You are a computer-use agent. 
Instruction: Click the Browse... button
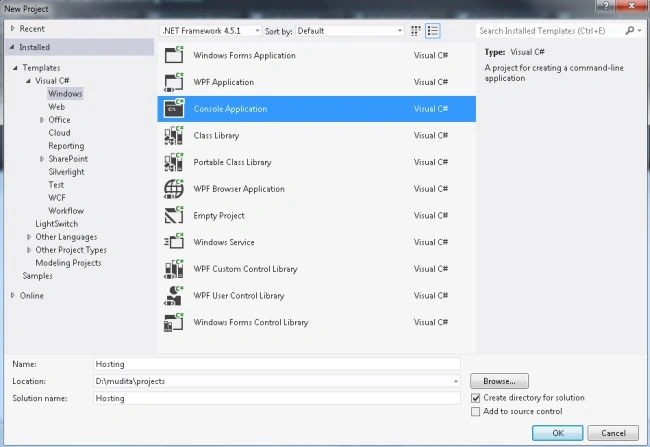click(499, 381)
